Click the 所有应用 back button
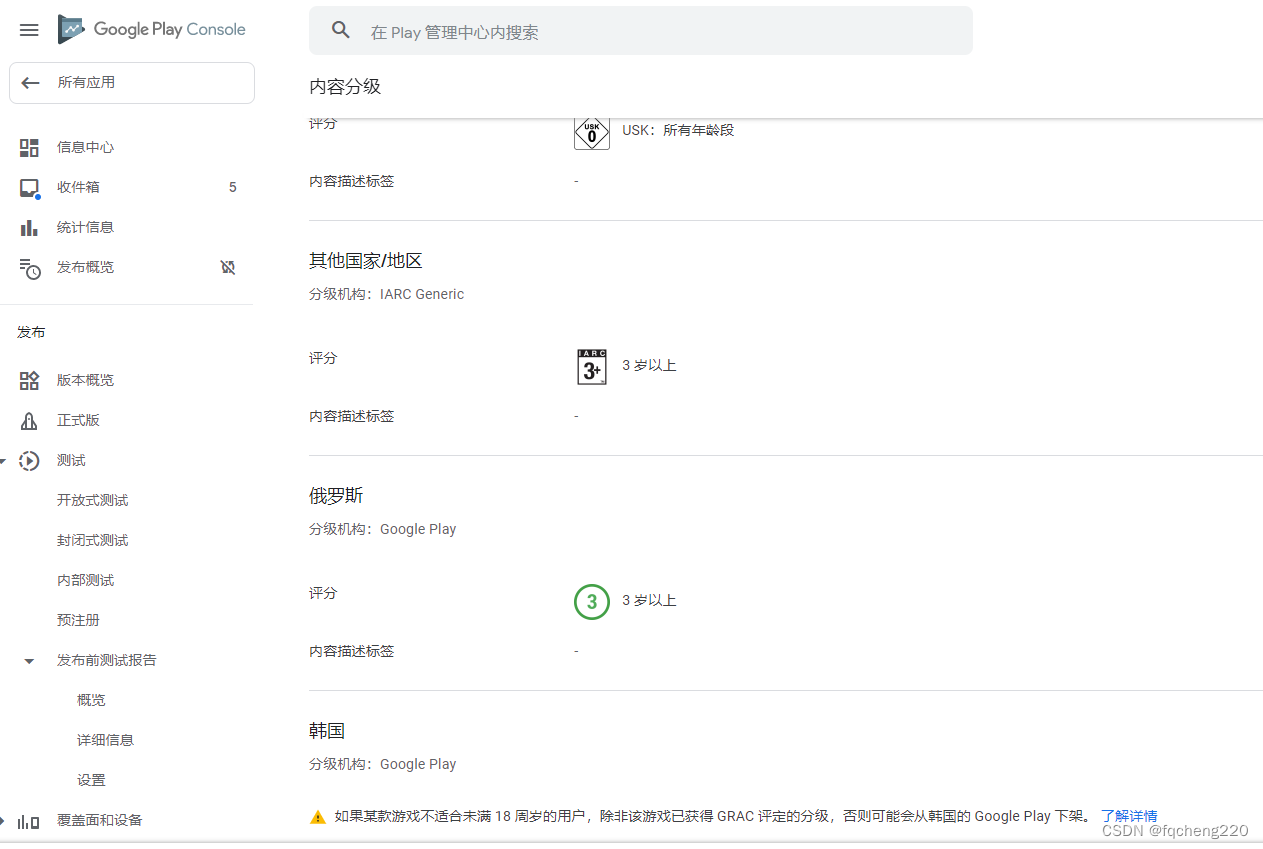 point(132,83)
